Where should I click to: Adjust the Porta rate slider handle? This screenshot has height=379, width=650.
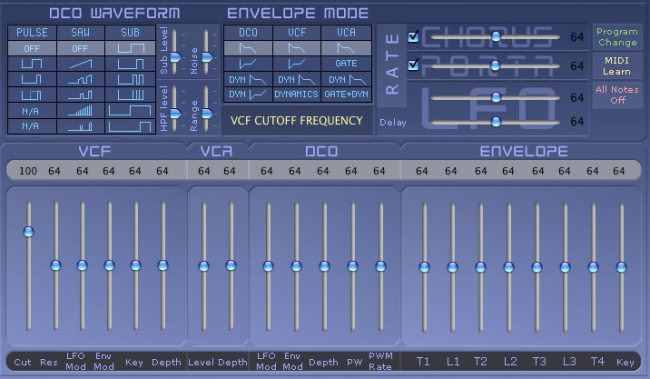[495, 65]
